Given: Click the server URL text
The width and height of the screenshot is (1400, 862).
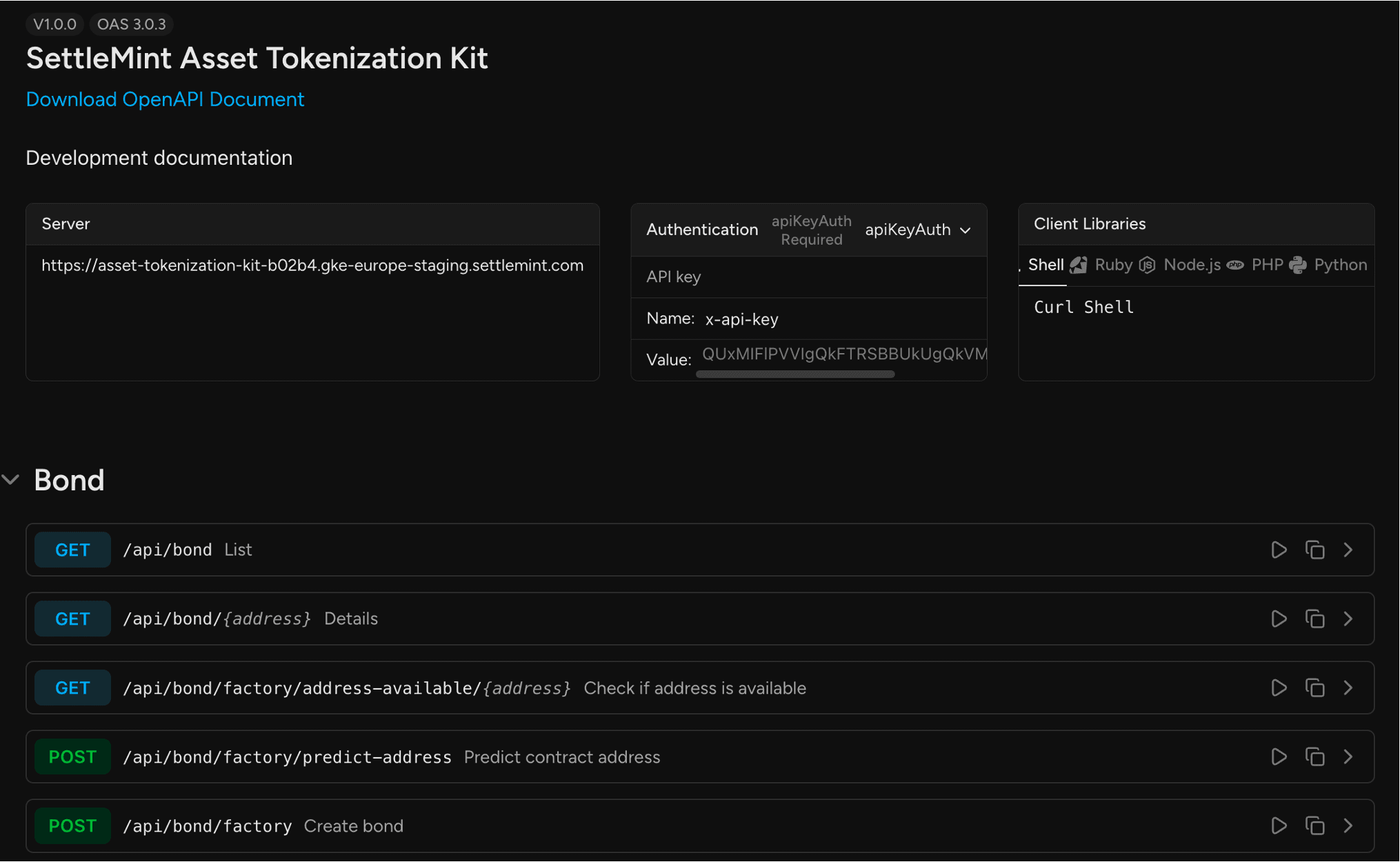Looking at the screenshot, I should (x=312, y=265).
